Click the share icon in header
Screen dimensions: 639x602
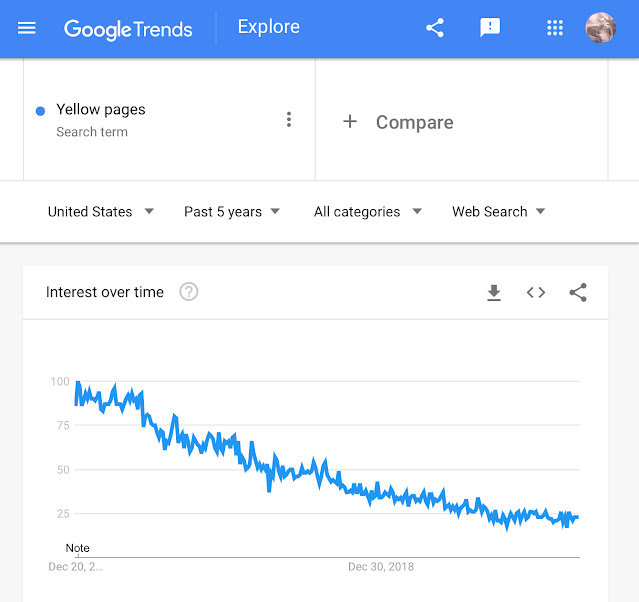click(435, 28)
